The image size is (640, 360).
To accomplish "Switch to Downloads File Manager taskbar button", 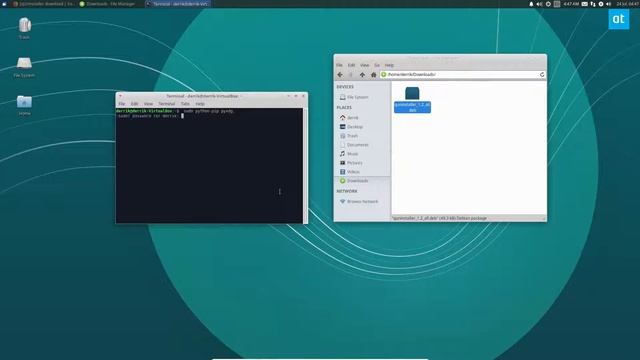I will click(107, 4).
